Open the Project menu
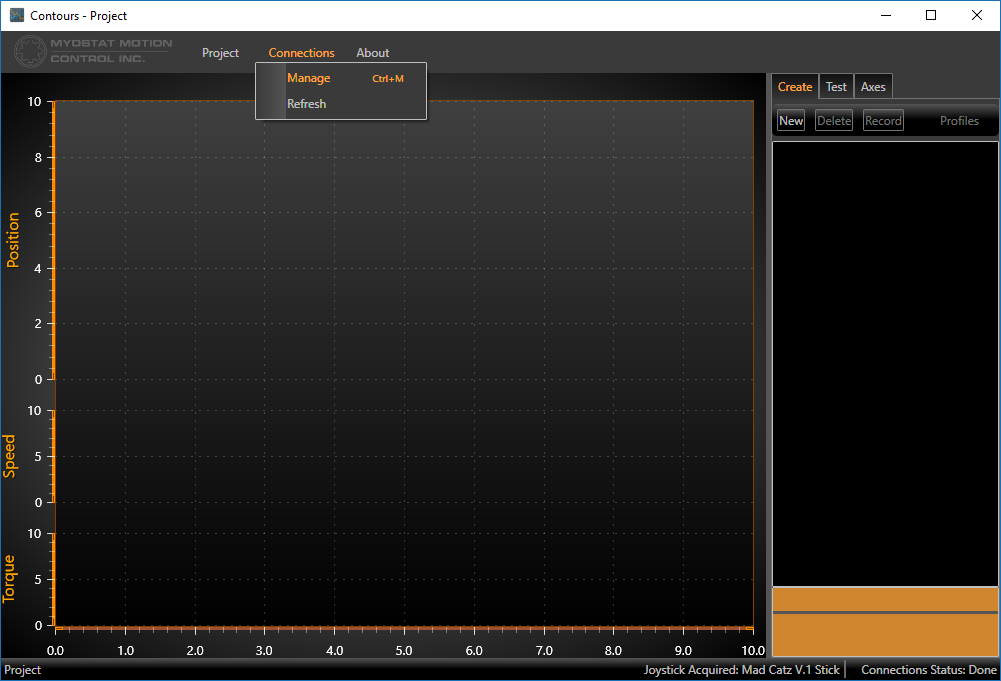The height and width of the screenshot is (681, 1001). (x=220, y=53)
